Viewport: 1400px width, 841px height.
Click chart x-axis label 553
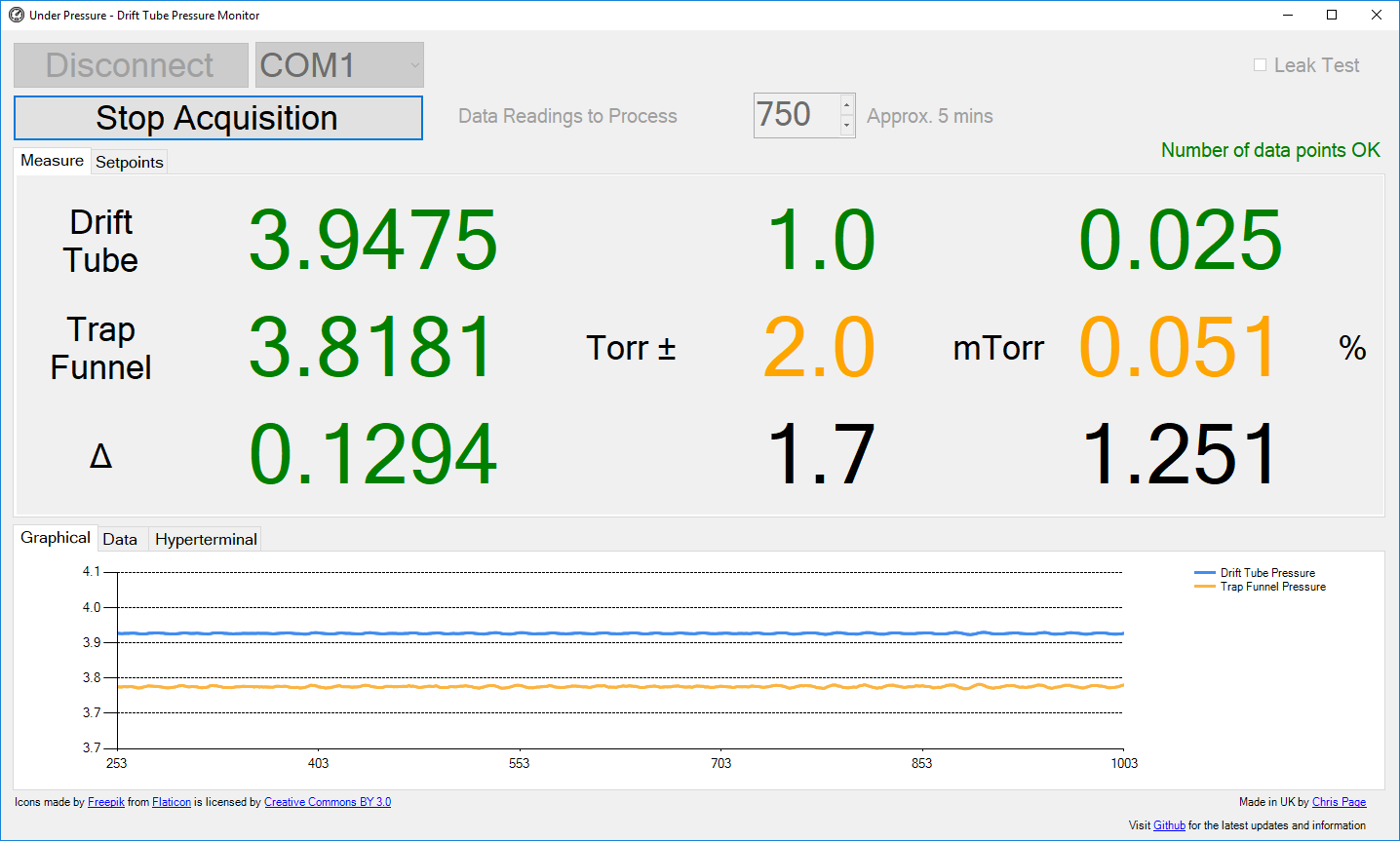[520, 763]
